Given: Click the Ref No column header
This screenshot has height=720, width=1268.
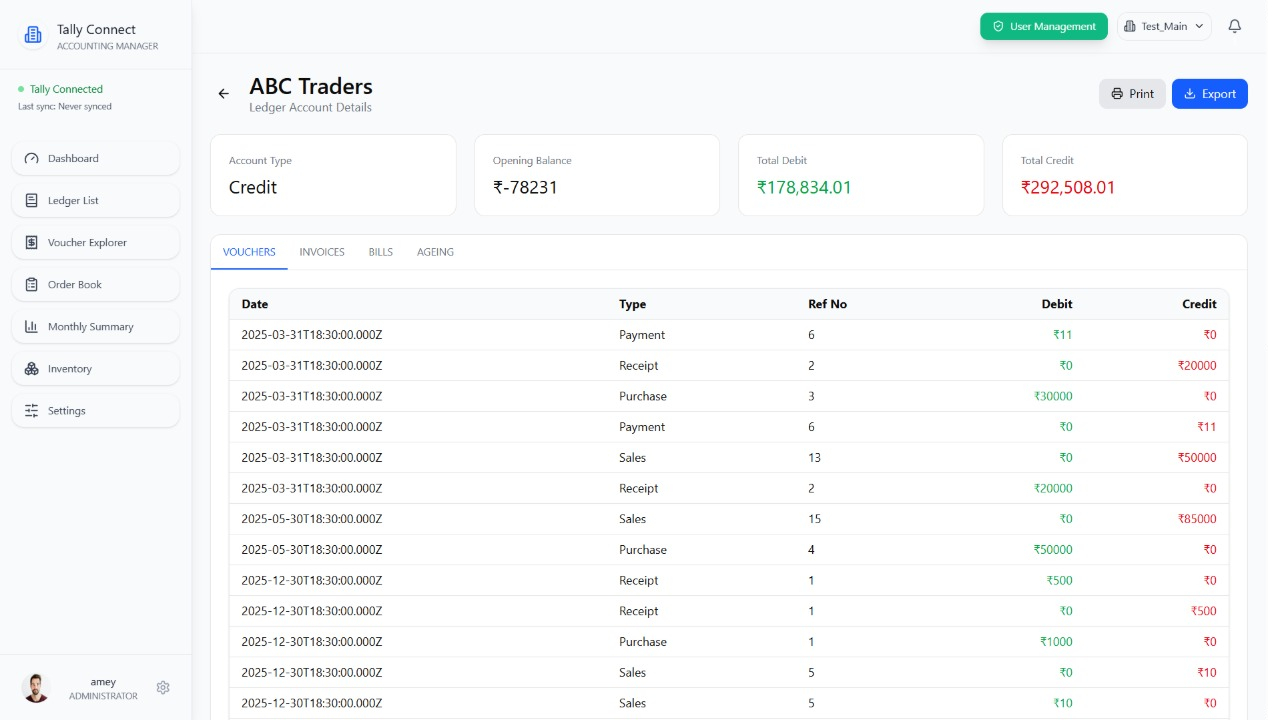Looking at the screenshot, I should (x=827, y=304).
